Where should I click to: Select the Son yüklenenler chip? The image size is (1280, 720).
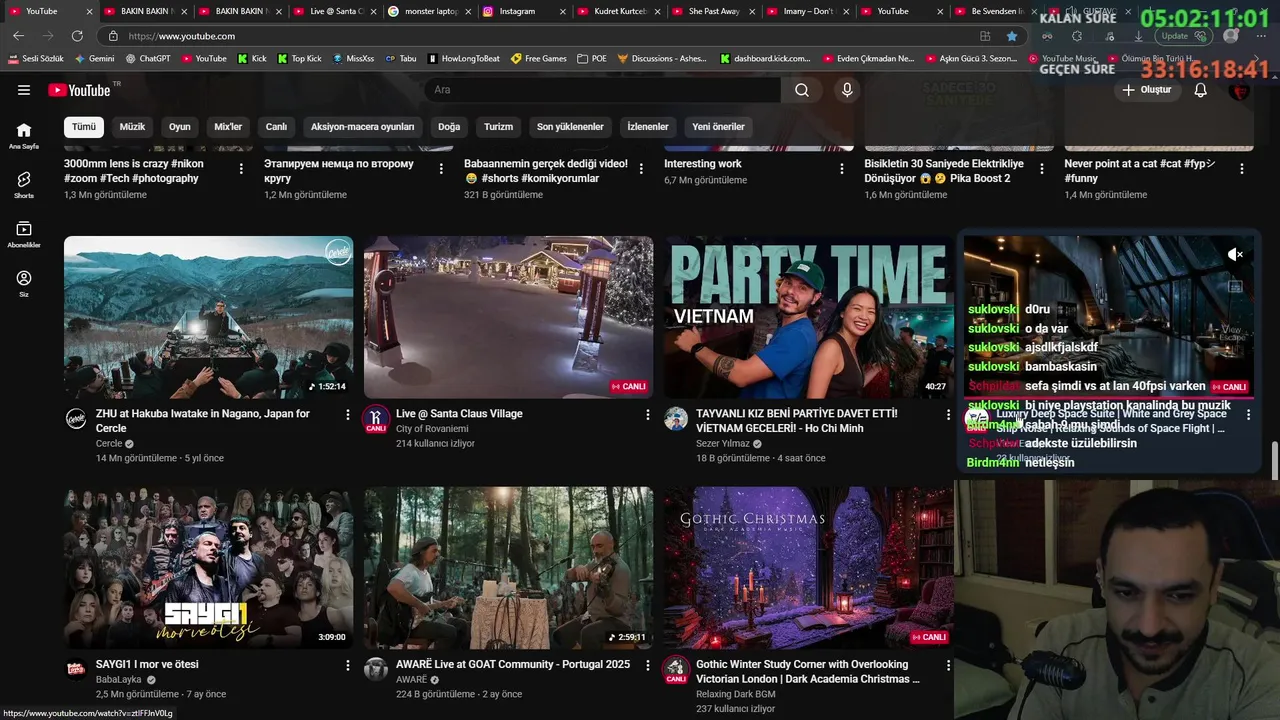click(570, 127)
